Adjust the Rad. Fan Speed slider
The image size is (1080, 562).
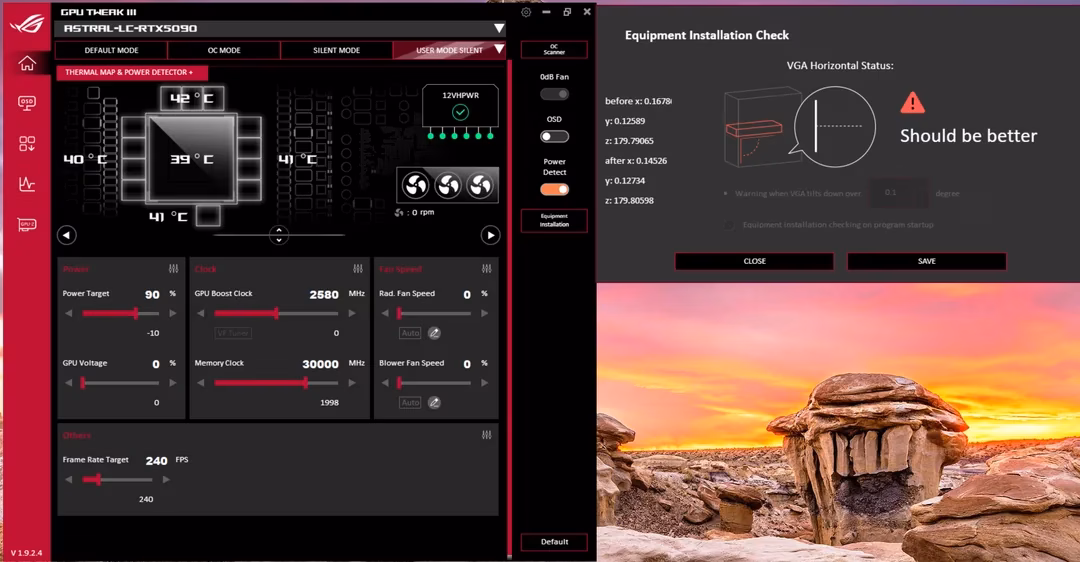point(434,313)
